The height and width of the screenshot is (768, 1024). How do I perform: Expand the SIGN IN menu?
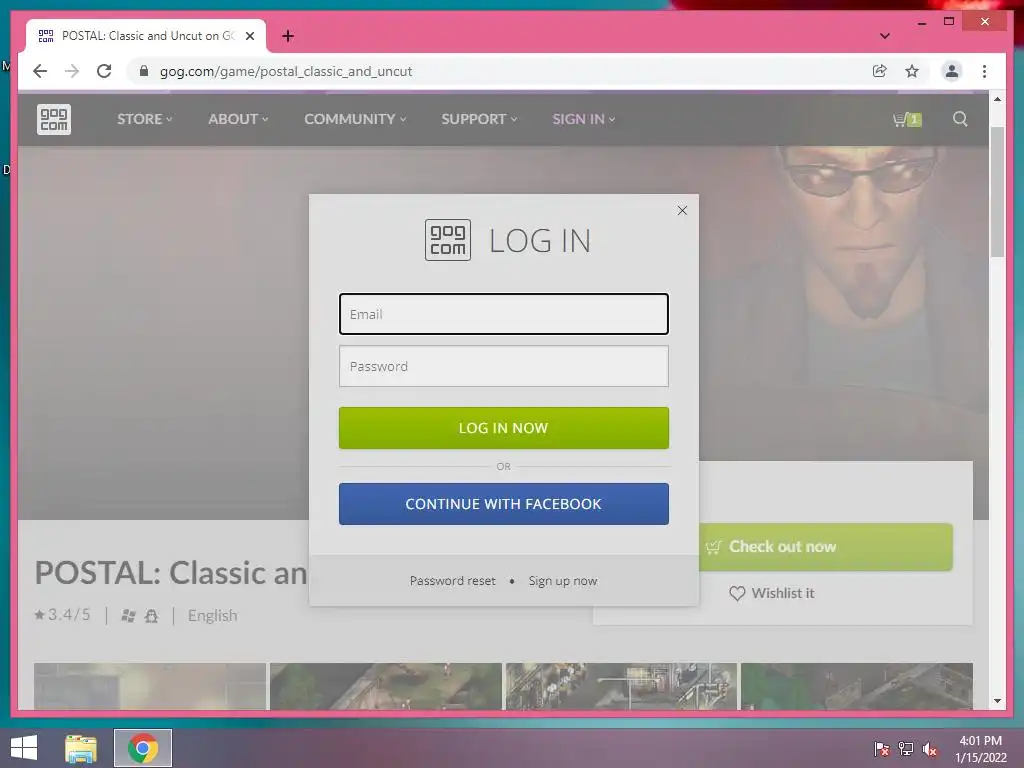coord(583,119)
